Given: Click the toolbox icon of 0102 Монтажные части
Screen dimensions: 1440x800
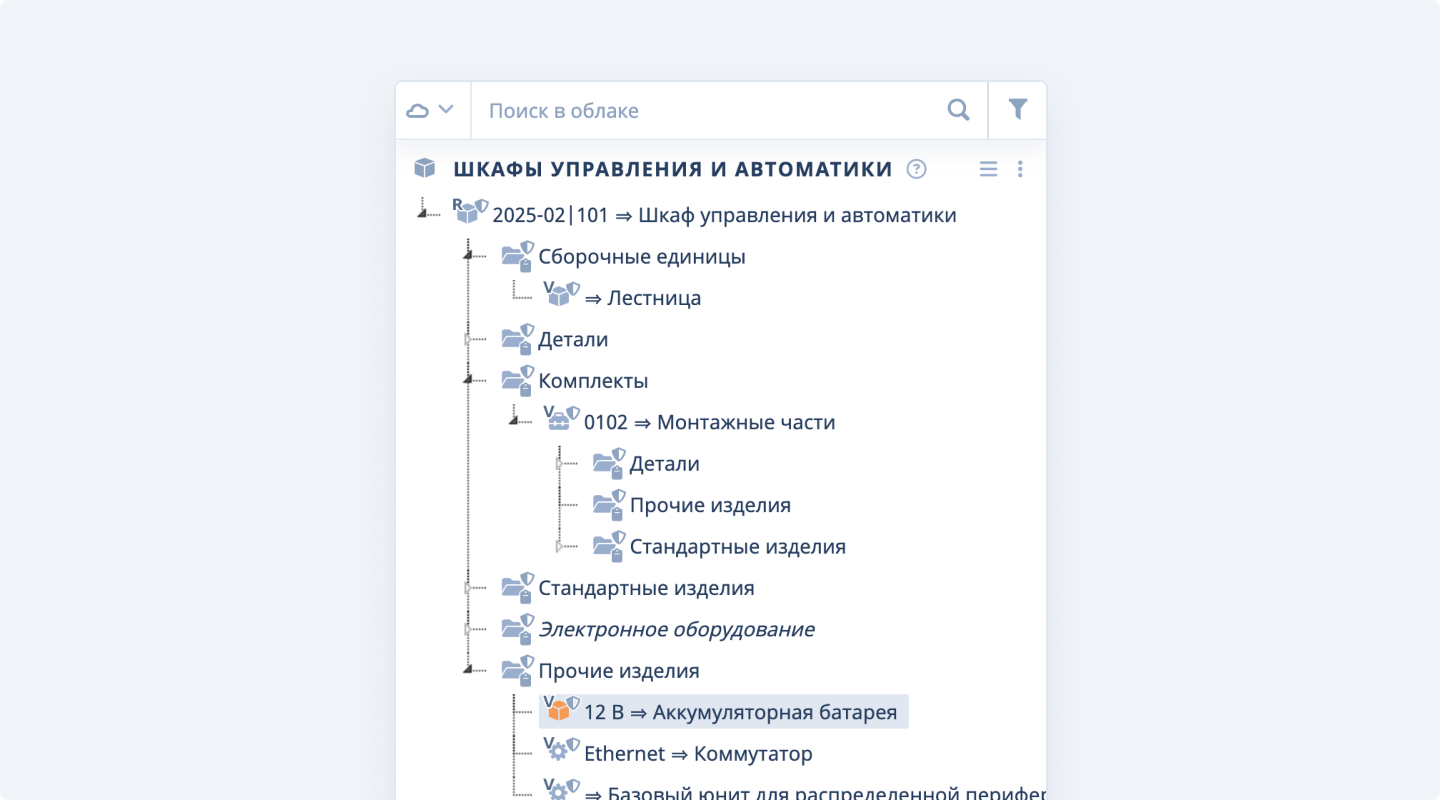Looking at the screenshot, I should pyautogui.click(x=558, y=420).
